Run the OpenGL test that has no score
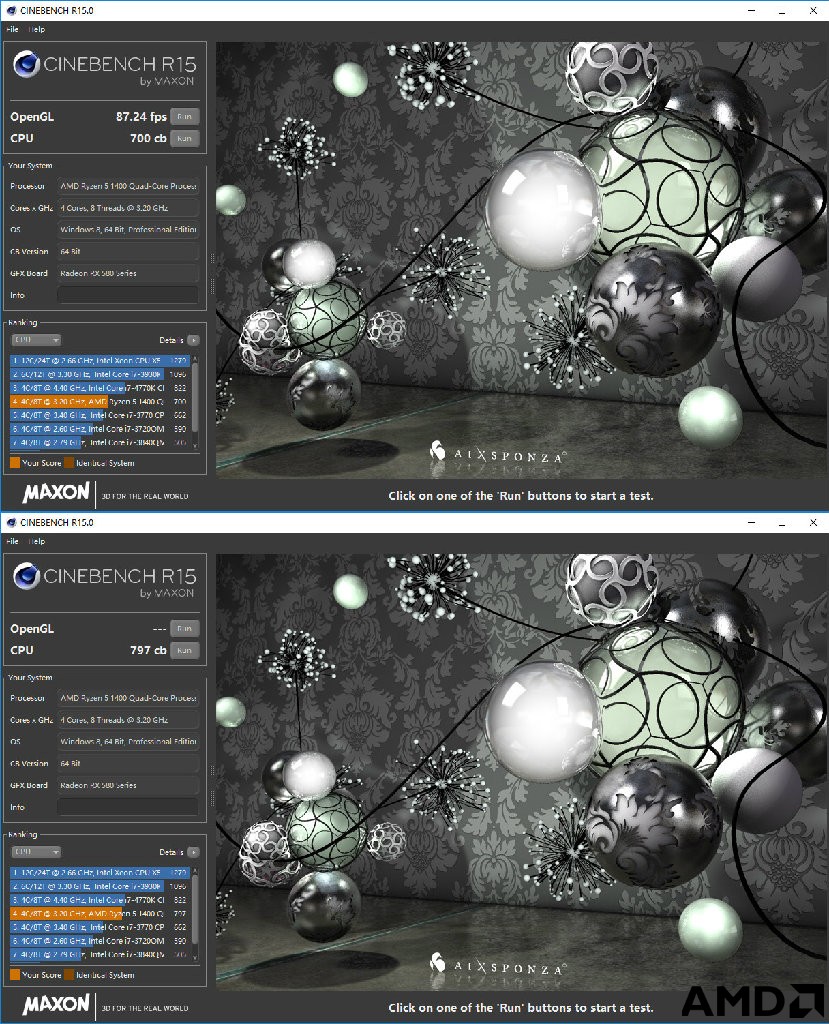This screenshot has height=1024, width=829. (184, 629)
